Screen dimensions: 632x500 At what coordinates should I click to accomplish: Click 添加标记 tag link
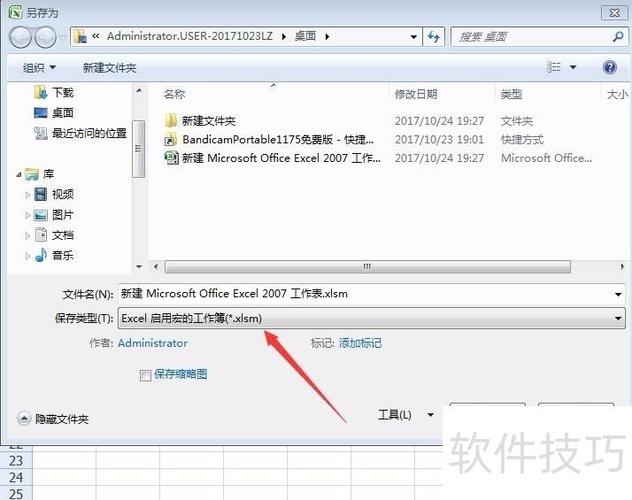coord(360,343)
